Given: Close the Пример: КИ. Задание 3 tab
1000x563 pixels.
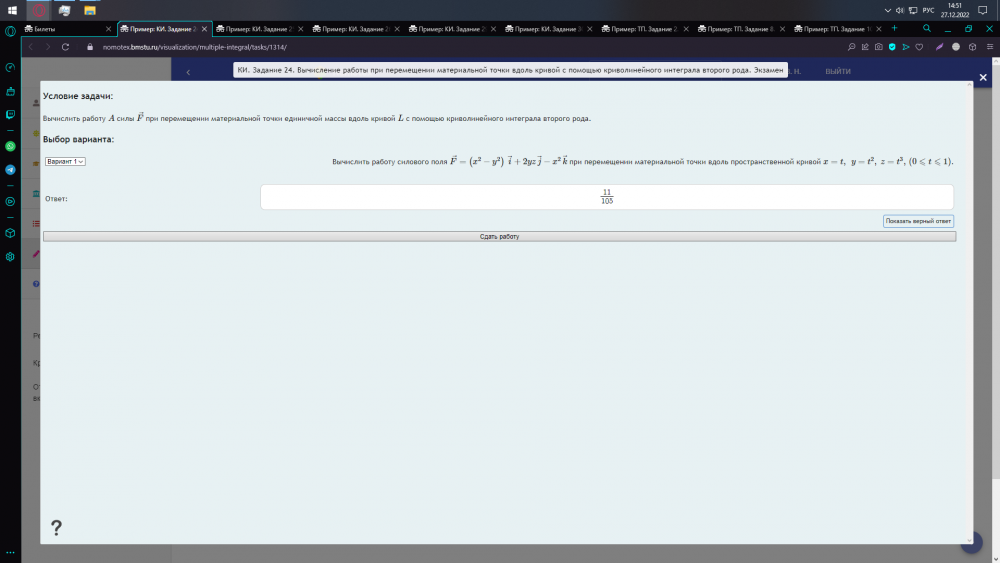Looking at the screenshot, I should tap(589, 29).
